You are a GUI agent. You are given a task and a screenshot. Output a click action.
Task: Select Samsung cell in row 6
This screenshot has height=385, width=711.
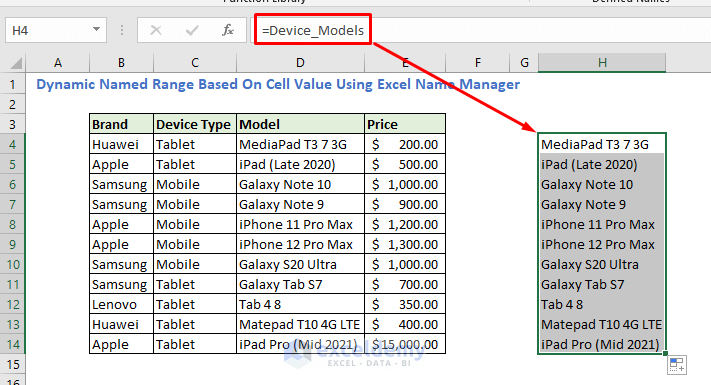click(122, 184)
